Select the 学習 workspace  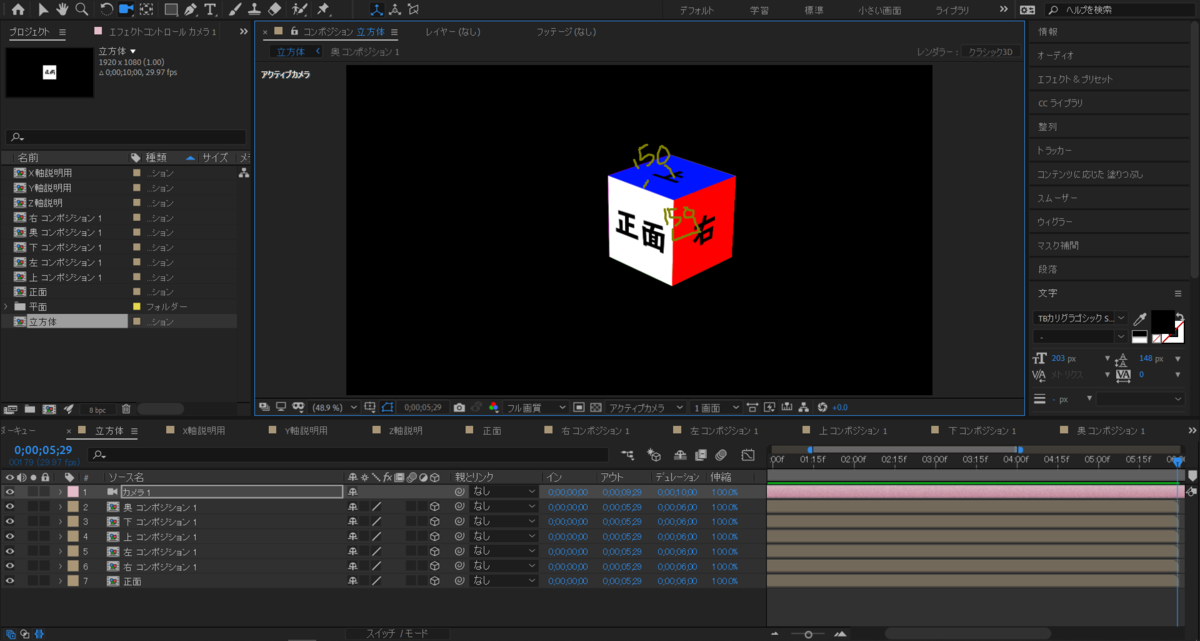[x=759, y=10]
